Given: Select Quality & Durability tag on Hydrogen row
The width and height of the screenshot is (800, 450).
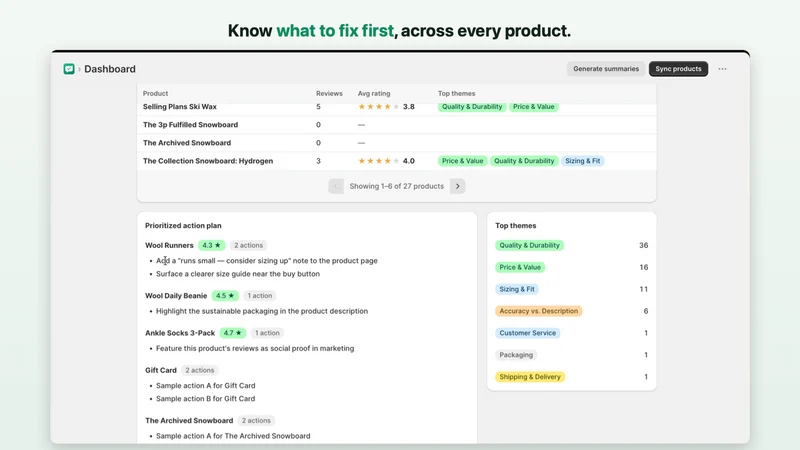Looking at the screenshot, I should pyautogui.click(x=524, y=161).
